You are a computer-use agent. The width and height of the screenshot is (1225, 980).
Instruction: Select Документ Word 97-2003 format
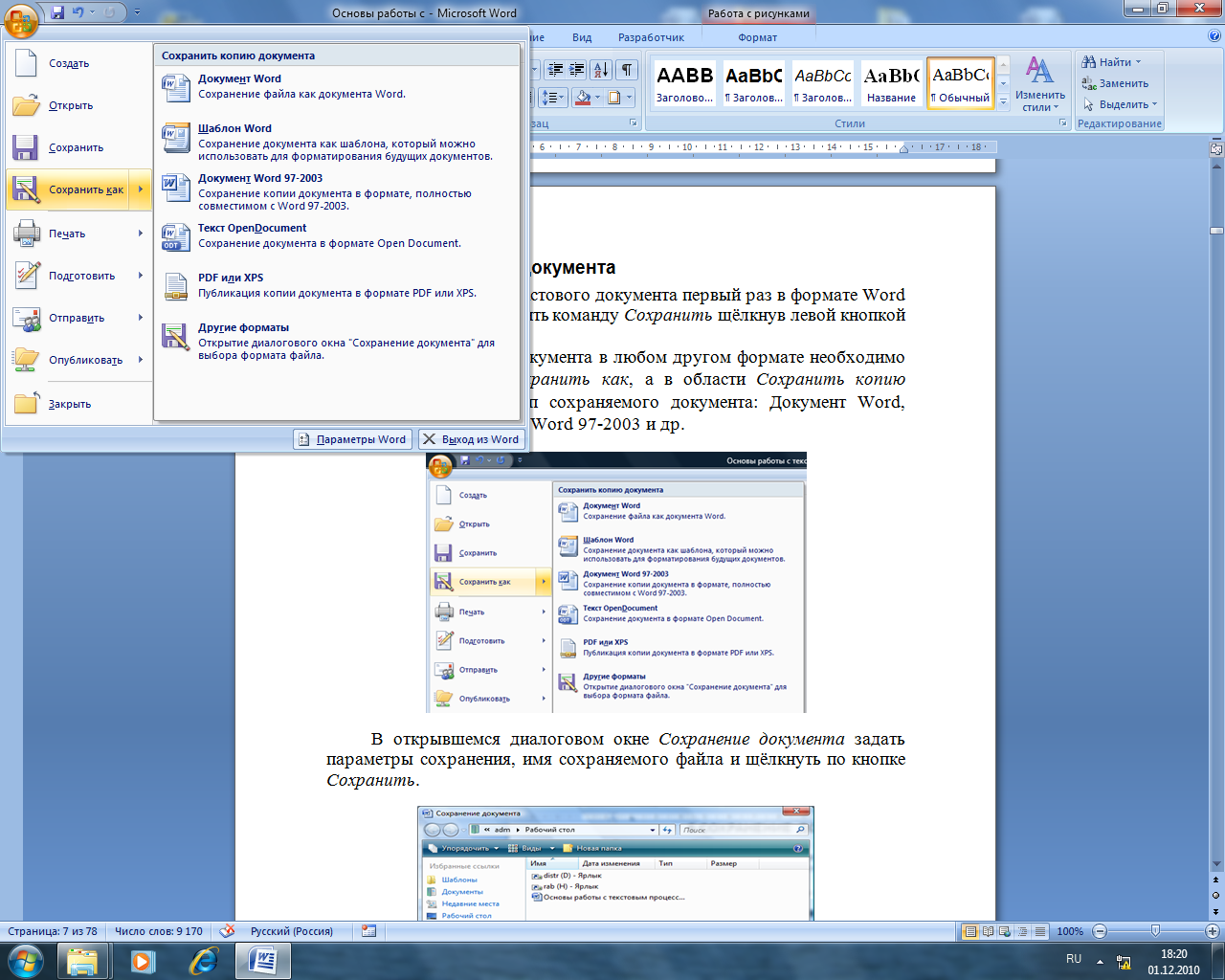click(337, 192)
